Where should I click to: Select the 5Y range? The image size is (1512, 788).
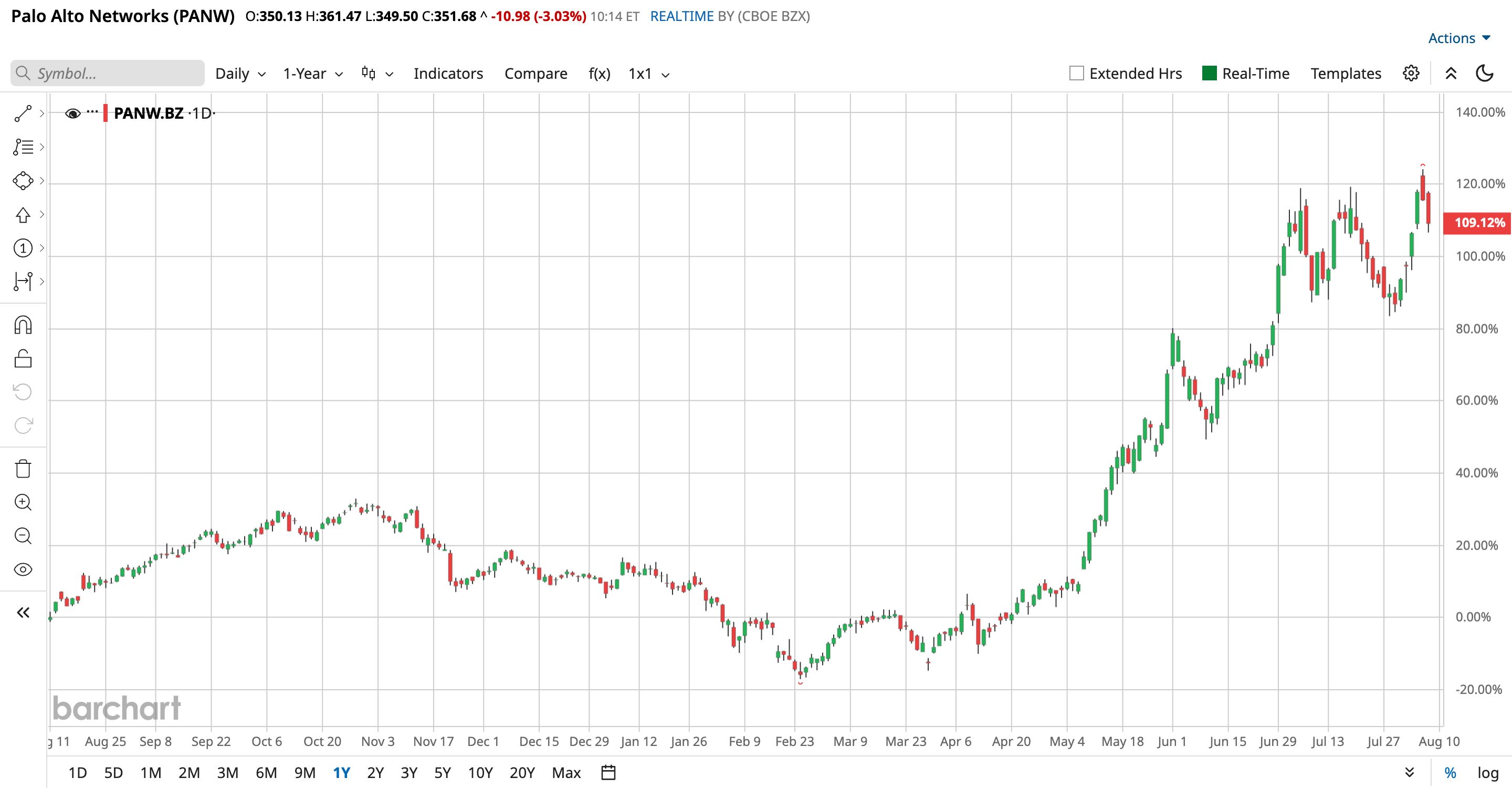(443, 773)
